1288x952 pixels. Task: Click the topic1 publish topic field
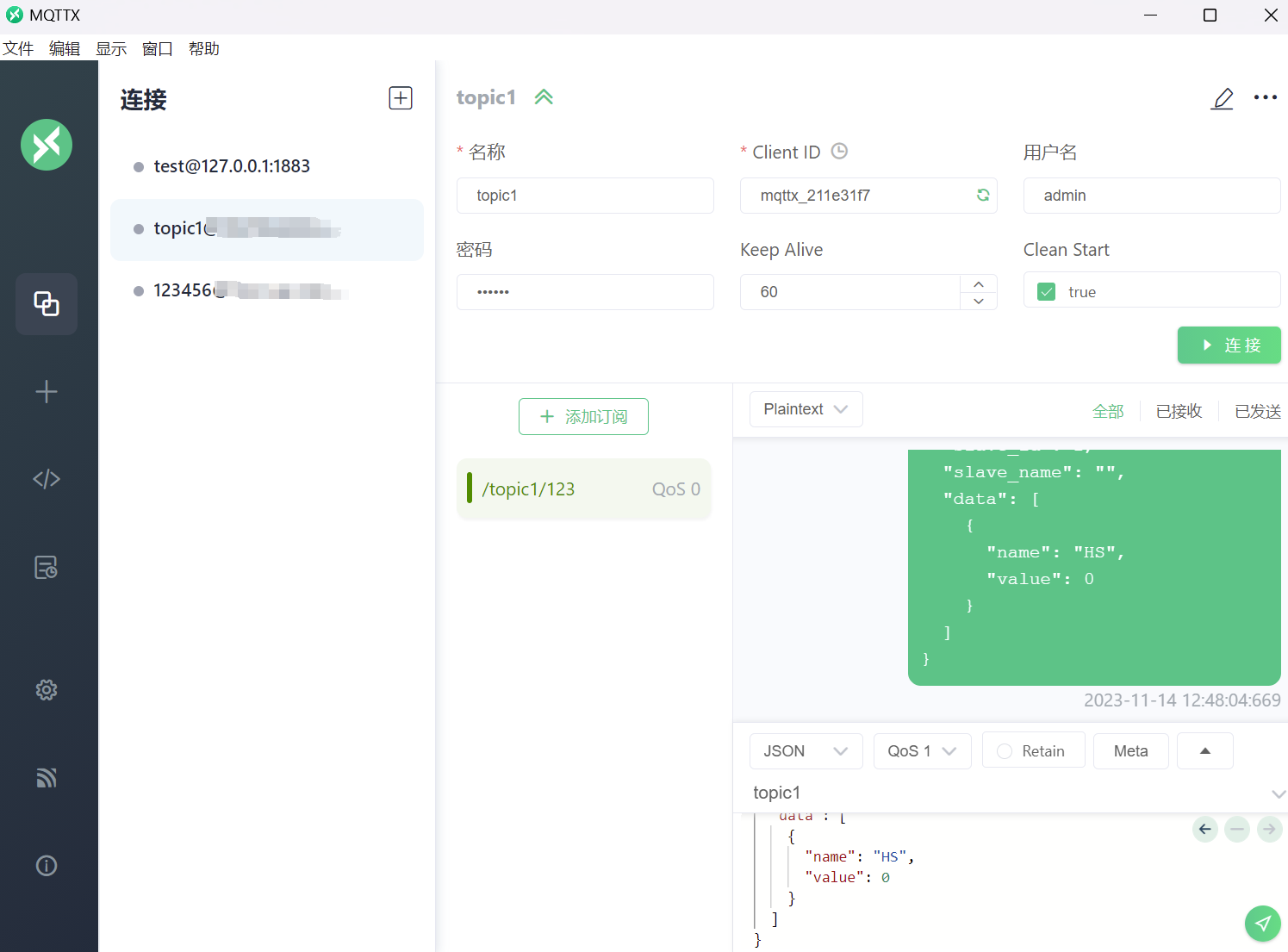click(1004, 793)
